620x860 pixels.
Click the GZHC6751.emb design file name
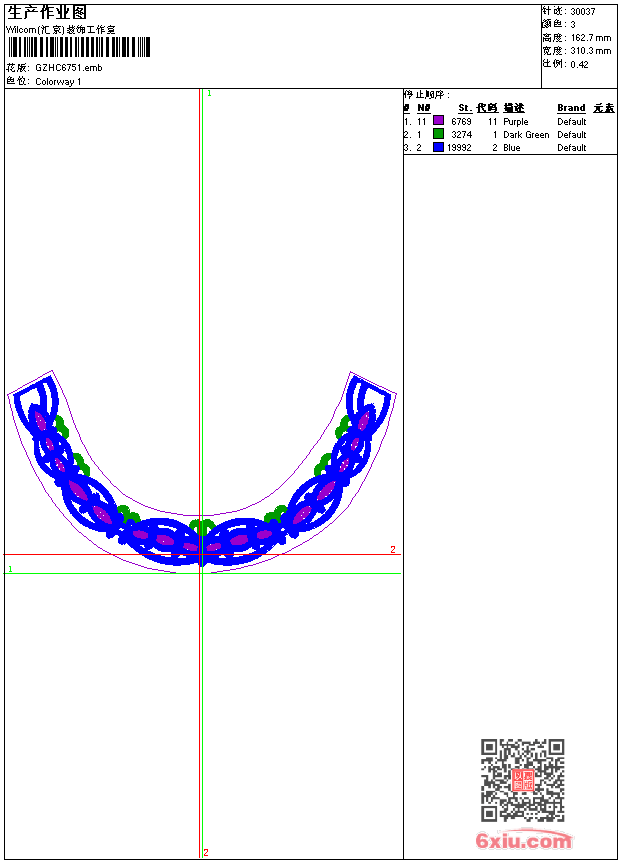68,68
